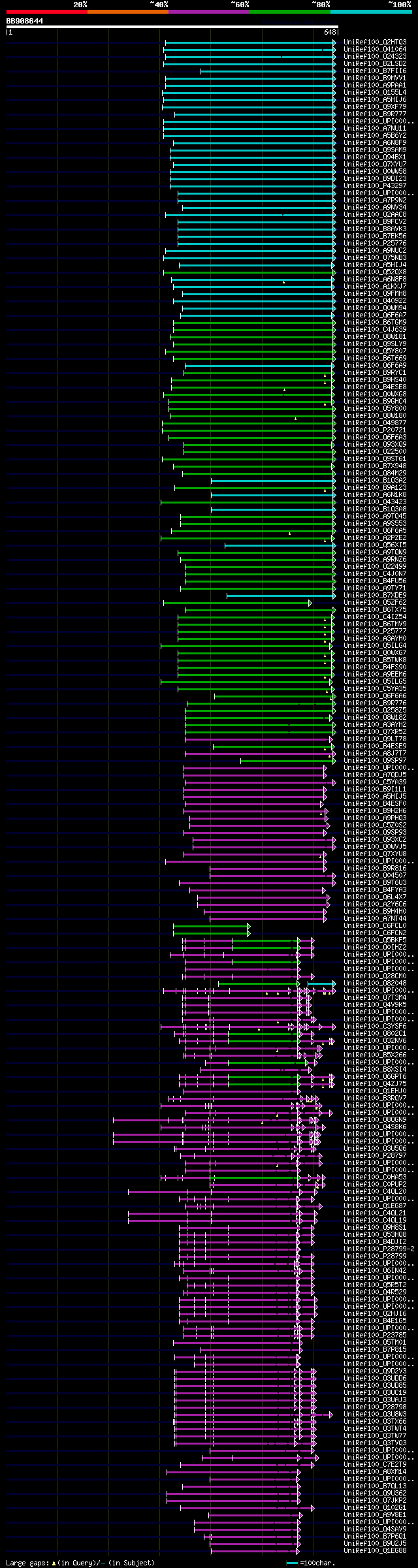Select hit label UniRef100_Q75NB3

(x=375, y=257)
